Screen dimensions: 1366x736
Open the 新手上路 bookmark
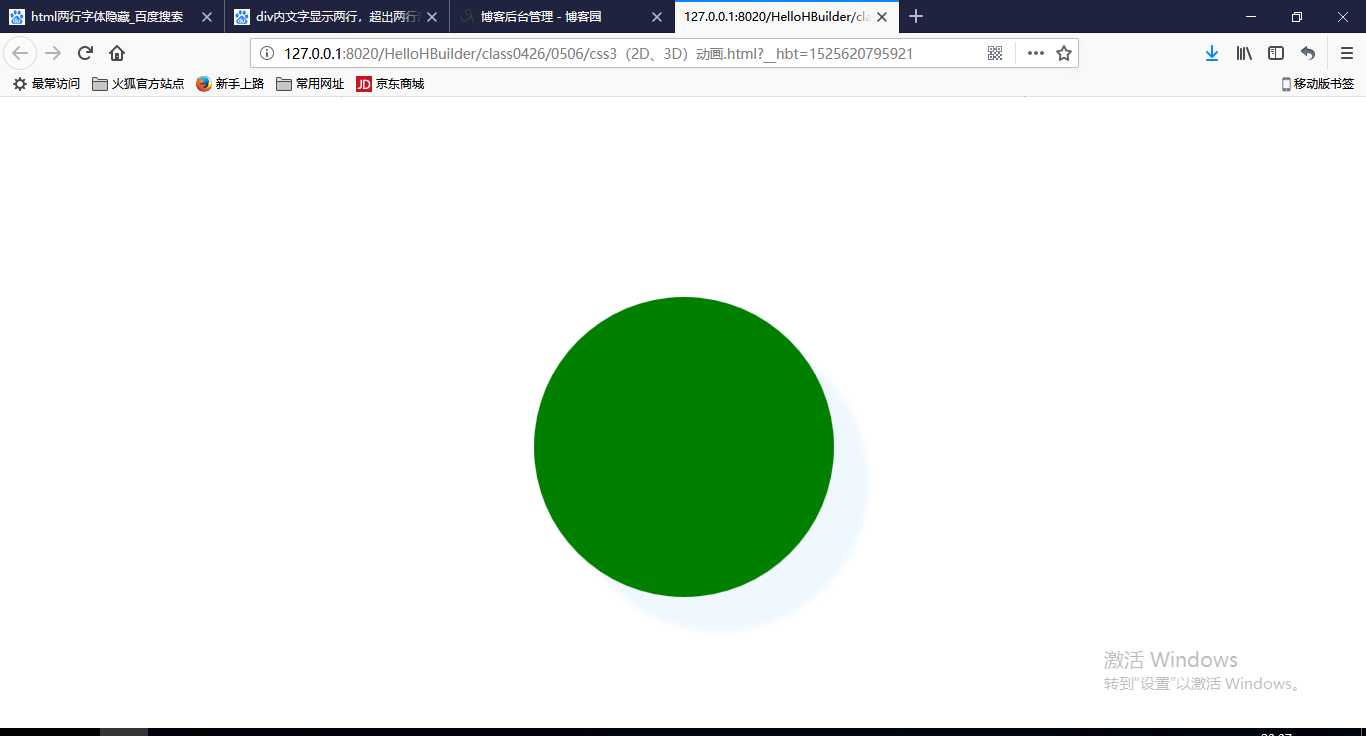230,84
